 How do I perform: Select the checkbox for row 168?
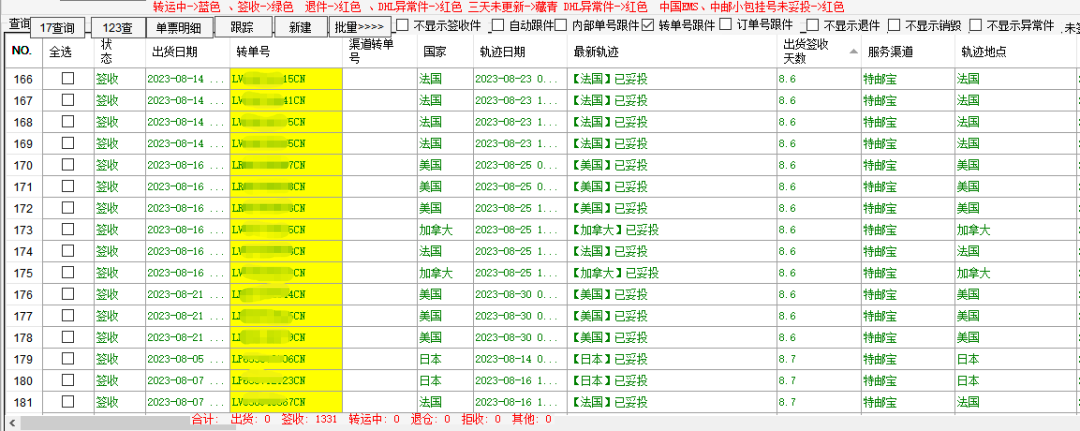point(68,121)
